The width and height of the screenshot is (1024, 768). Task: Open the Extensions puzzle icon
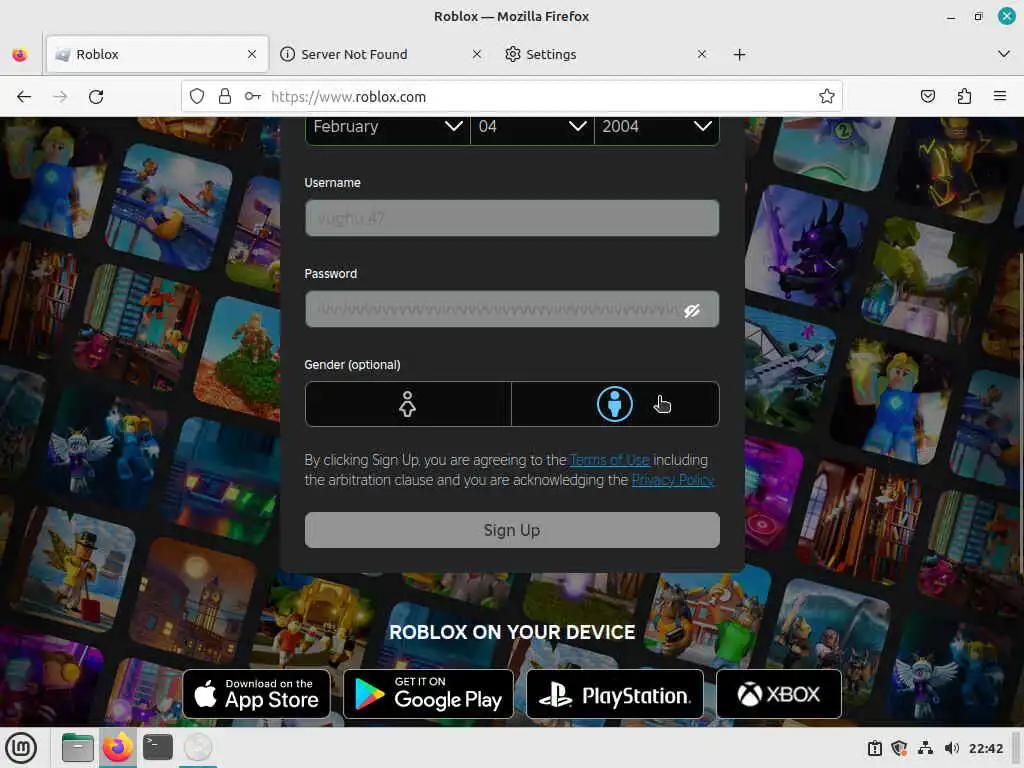(x=964, y=97)
